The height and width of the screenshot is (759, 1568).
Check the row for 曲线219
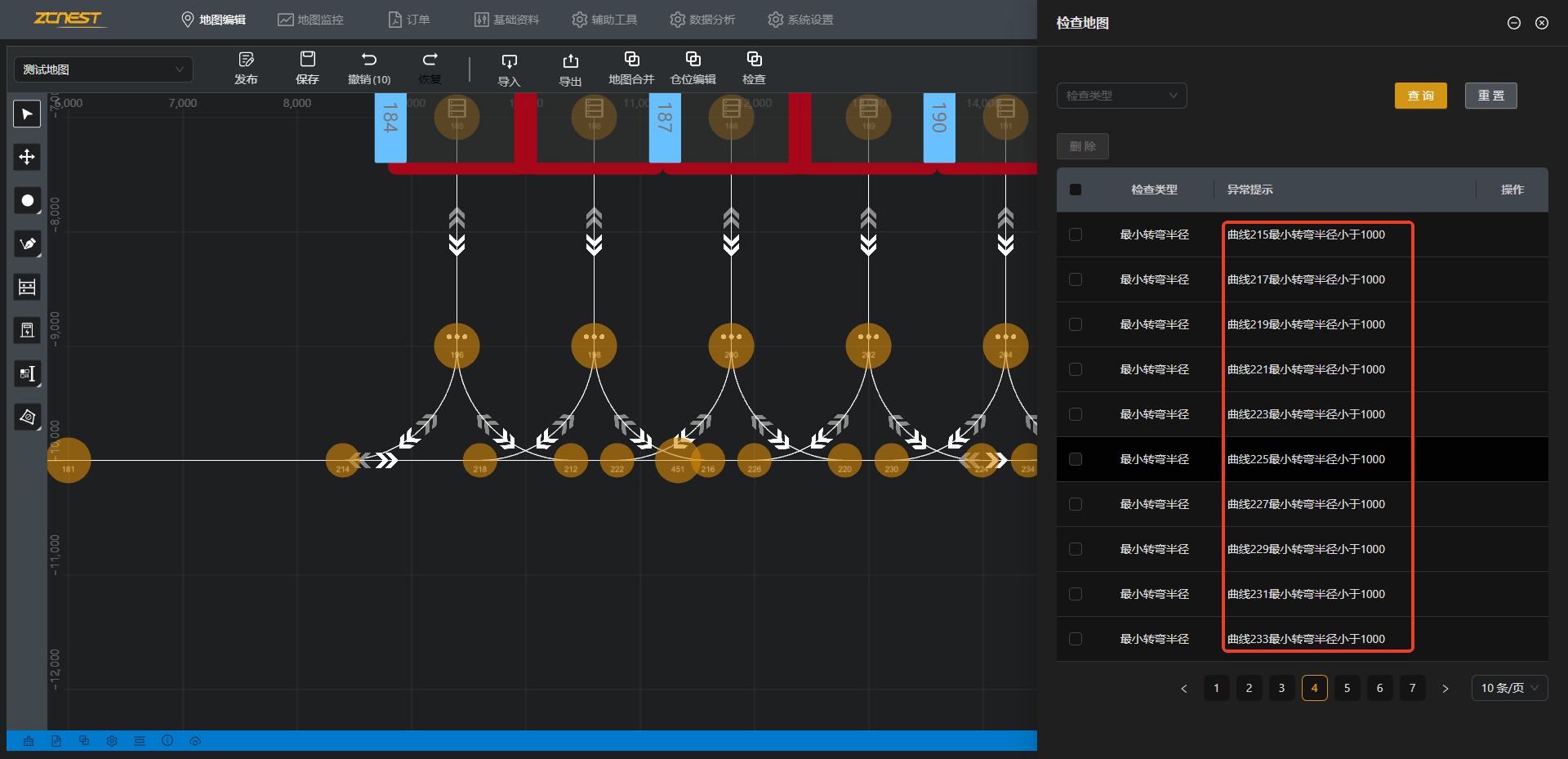click(1076, 324)
